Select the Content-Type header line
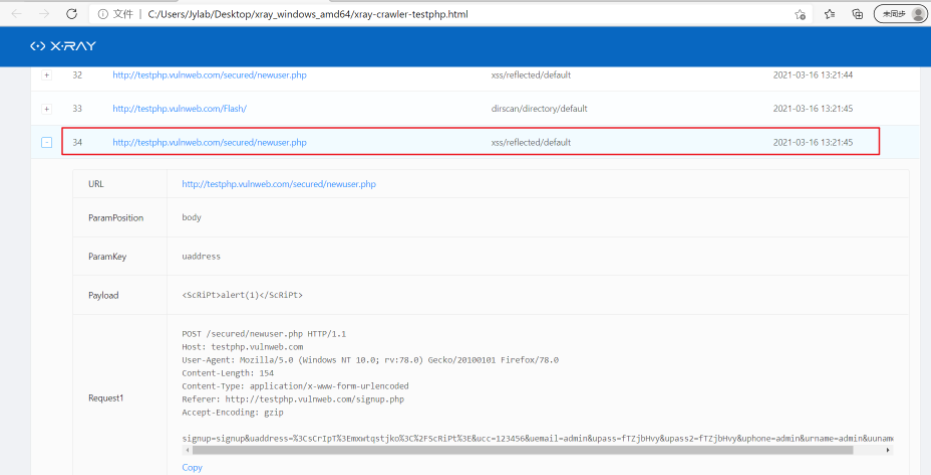Image resolution: width=931 pixels, height=475 pixels. point(295,386)
